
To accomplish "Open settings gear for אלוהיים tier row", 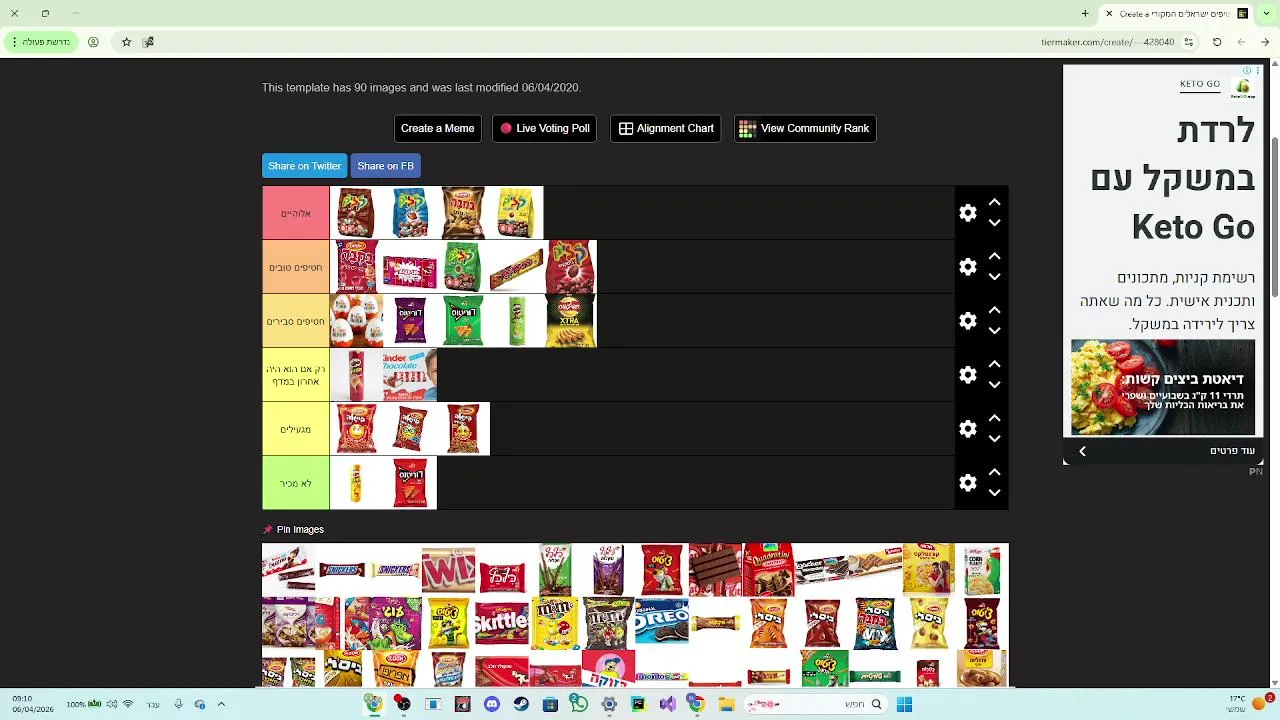I will tap(967, 213).
